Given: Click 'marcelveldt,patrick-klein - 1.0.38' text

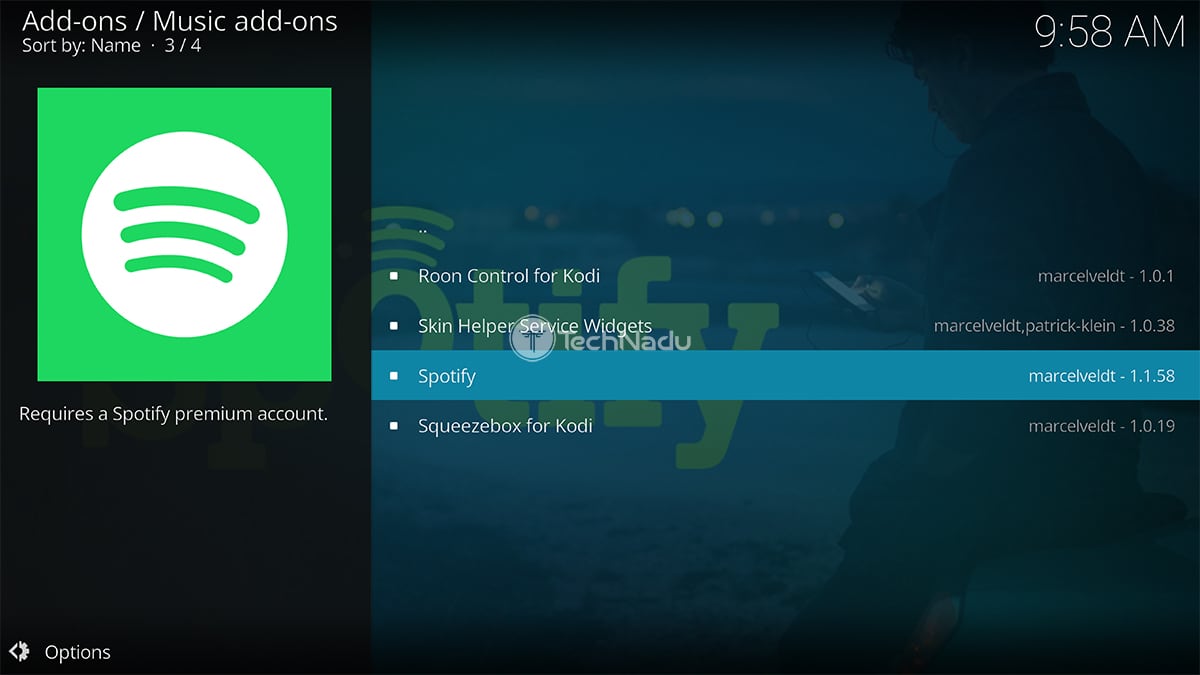Looking at the screenshot, I should (x=1054, y=326).
